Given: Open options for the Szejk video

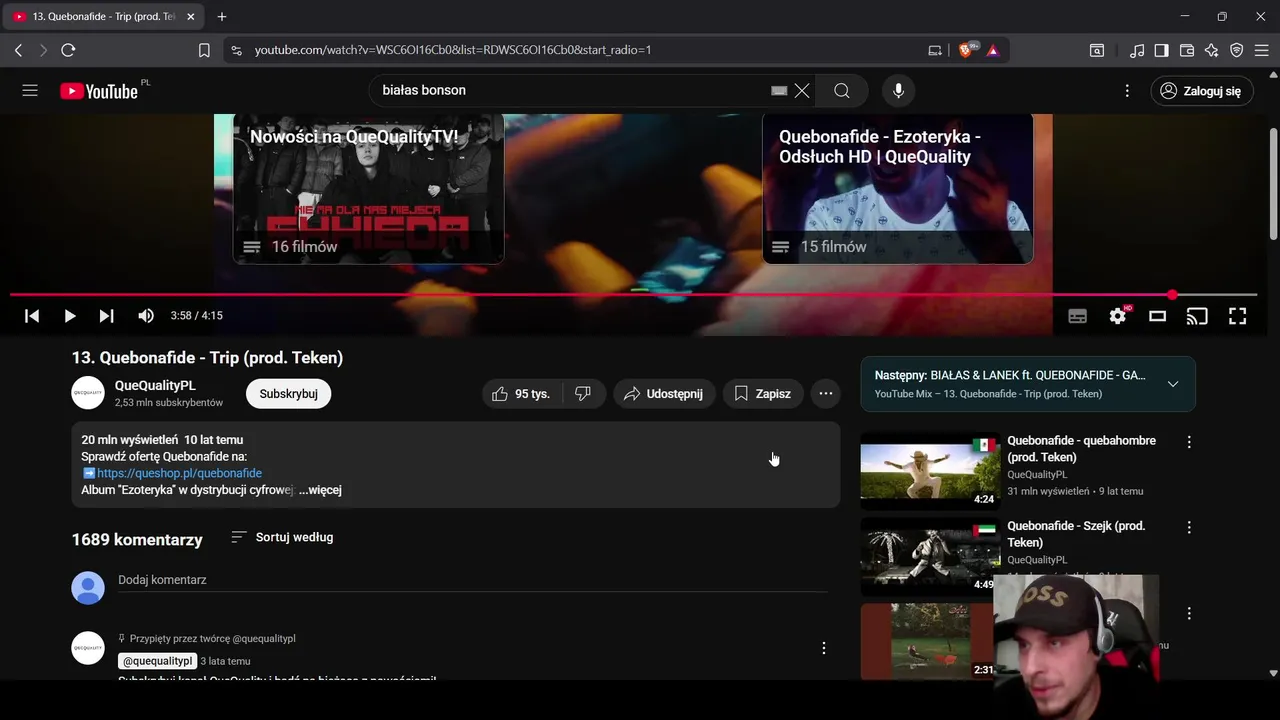Looking at the screenshot, I should click(x=1189, y=527).
